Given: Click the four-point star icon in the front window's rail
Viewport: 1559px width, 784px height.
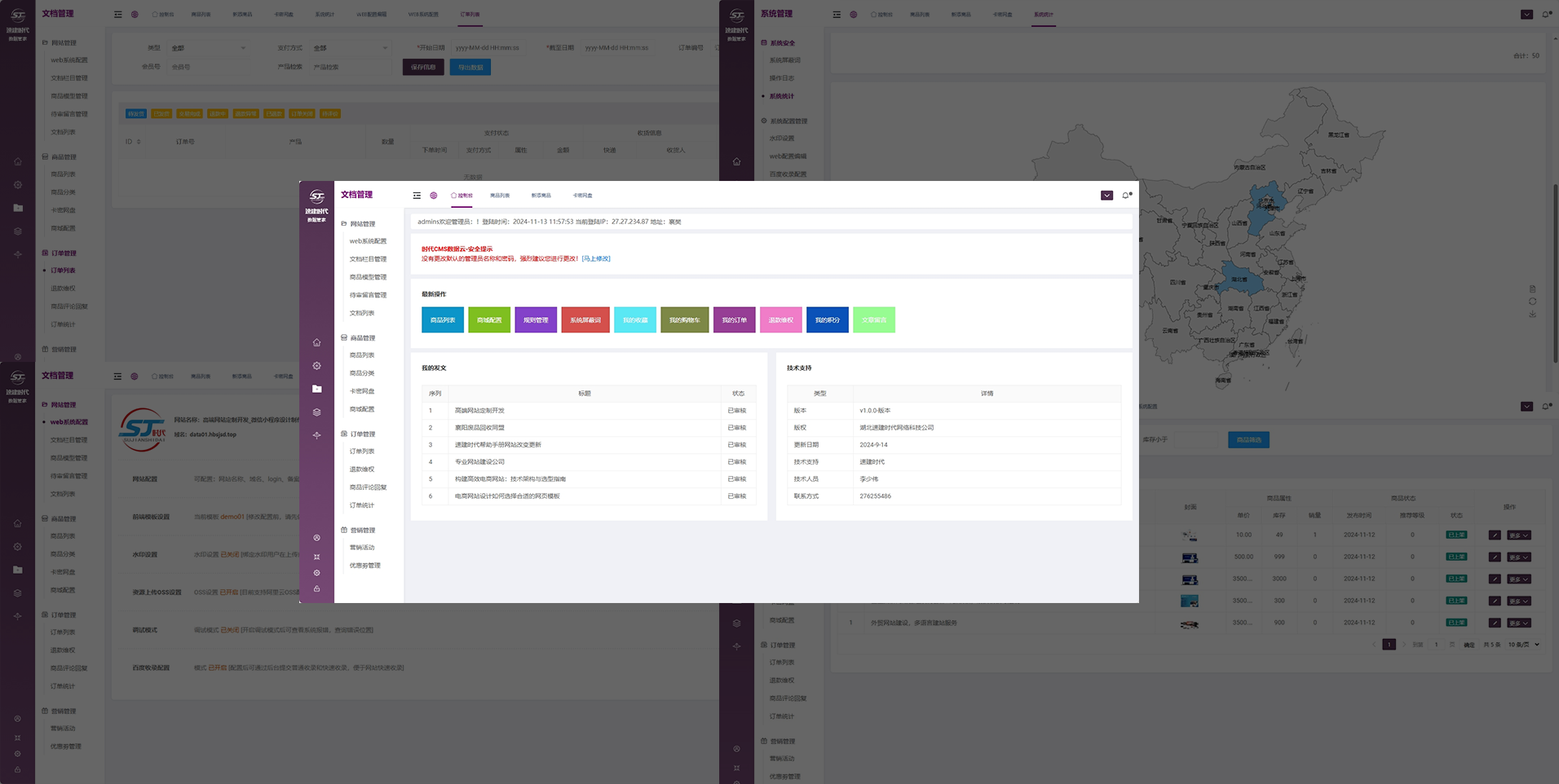Looking at the screenshot, I should pyautogui.click(x=317, y=435).
